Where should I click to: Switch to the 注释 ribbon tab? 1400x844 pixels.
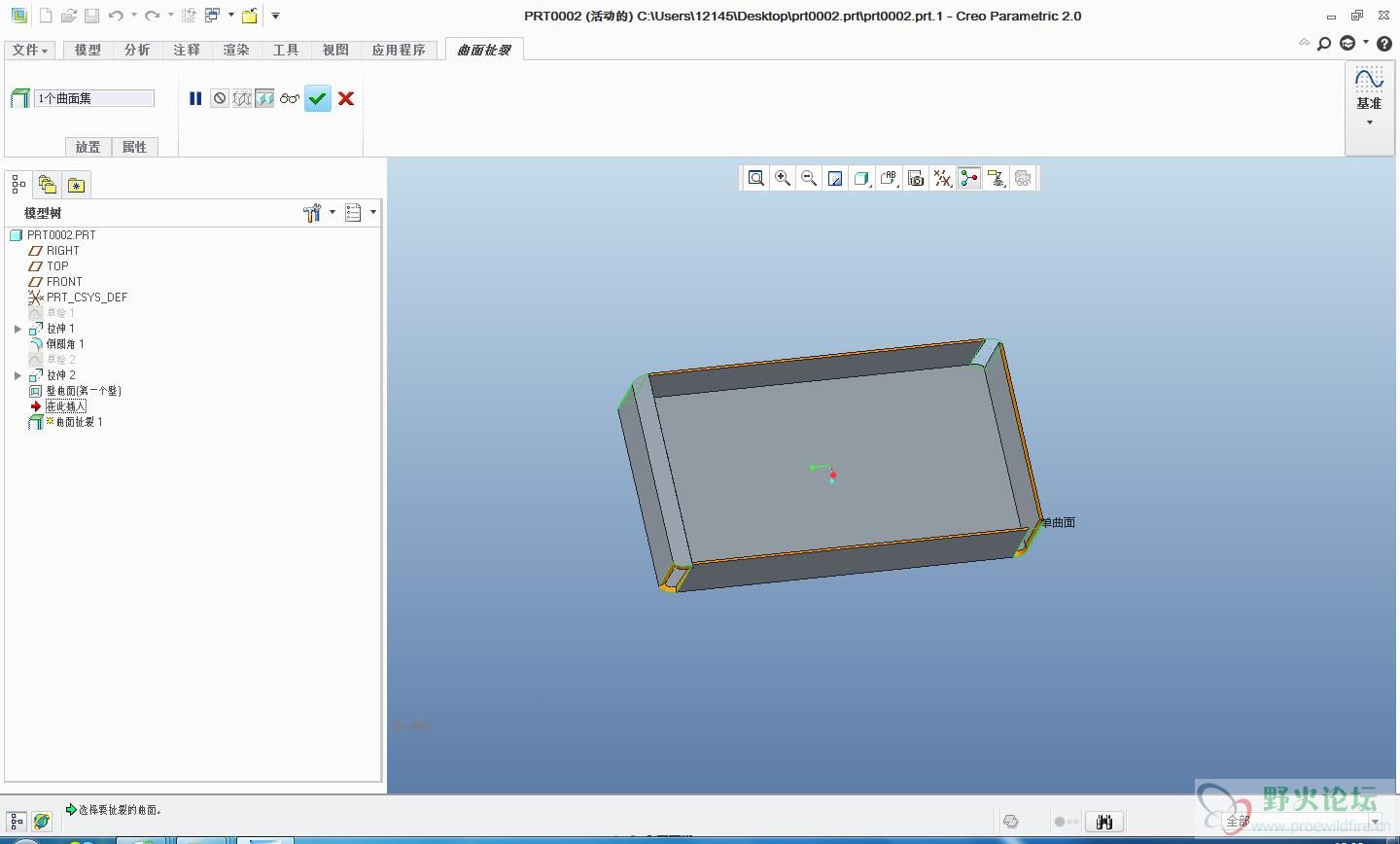187,50
